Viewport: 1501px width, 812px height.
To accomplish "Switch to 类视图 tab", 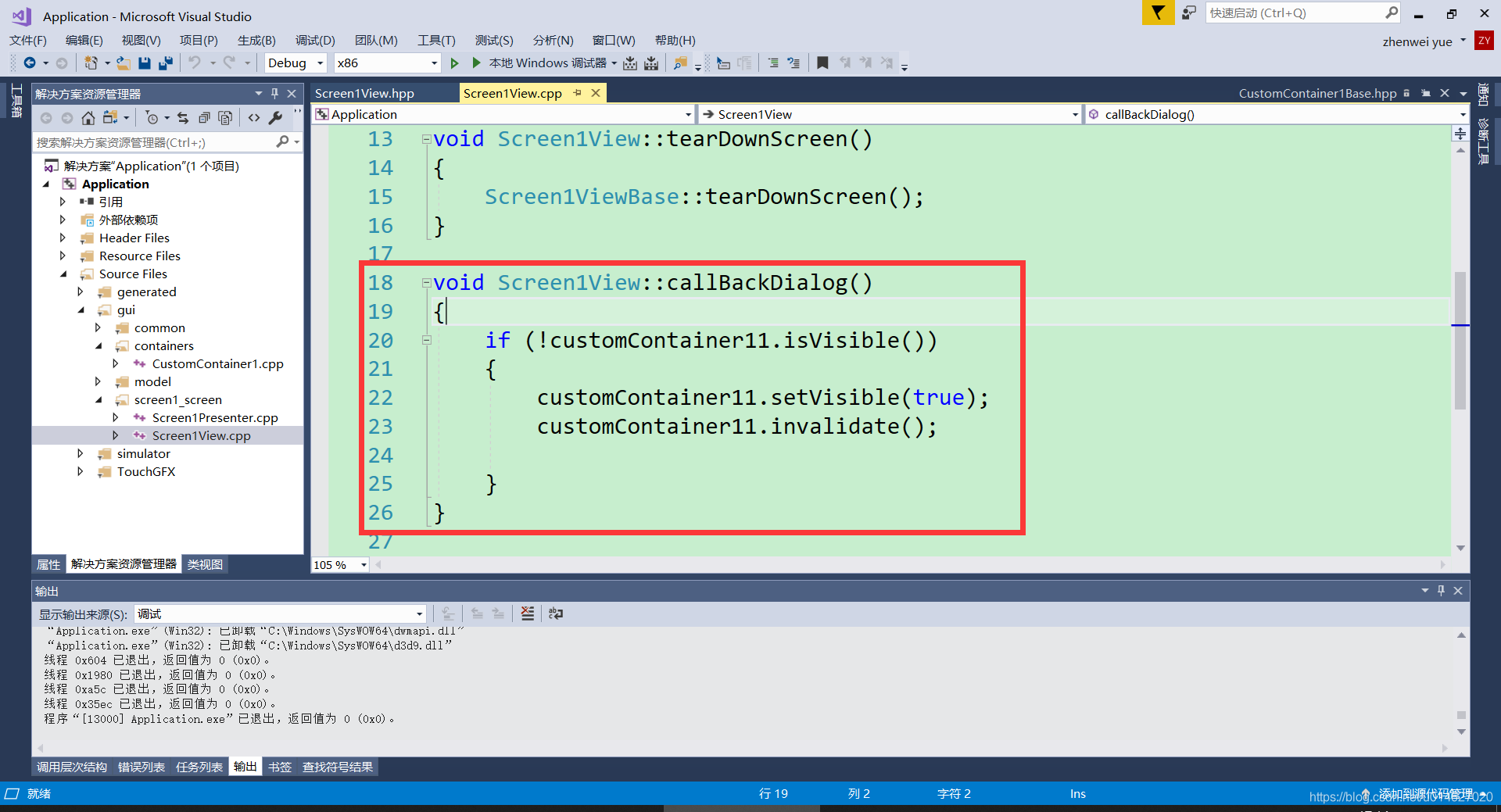I will click(x=205, y=564).
